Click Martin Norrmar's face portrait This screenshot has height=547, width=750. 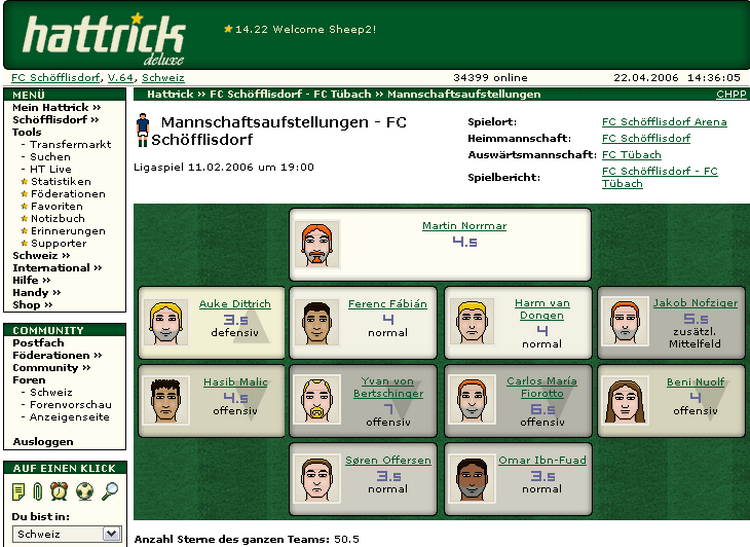[x=317, y=243]
